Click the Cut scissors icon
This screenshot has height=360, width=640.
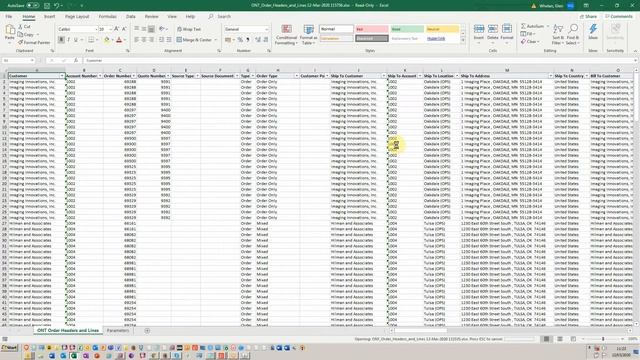(x=20, y=27)
